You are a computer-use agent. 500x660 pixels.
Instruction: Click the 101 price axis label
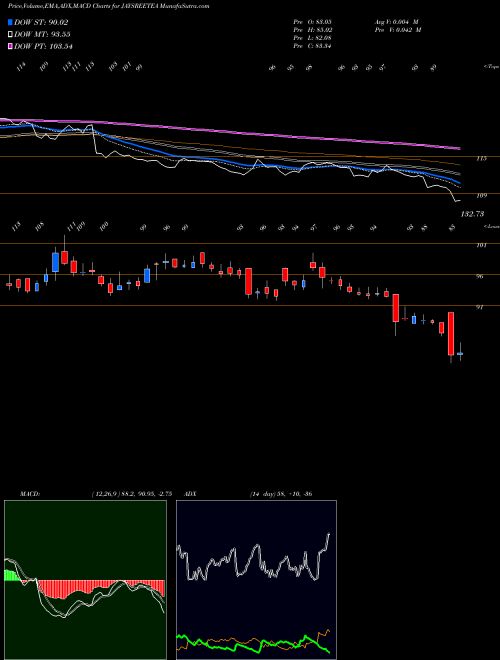[482, 245]
